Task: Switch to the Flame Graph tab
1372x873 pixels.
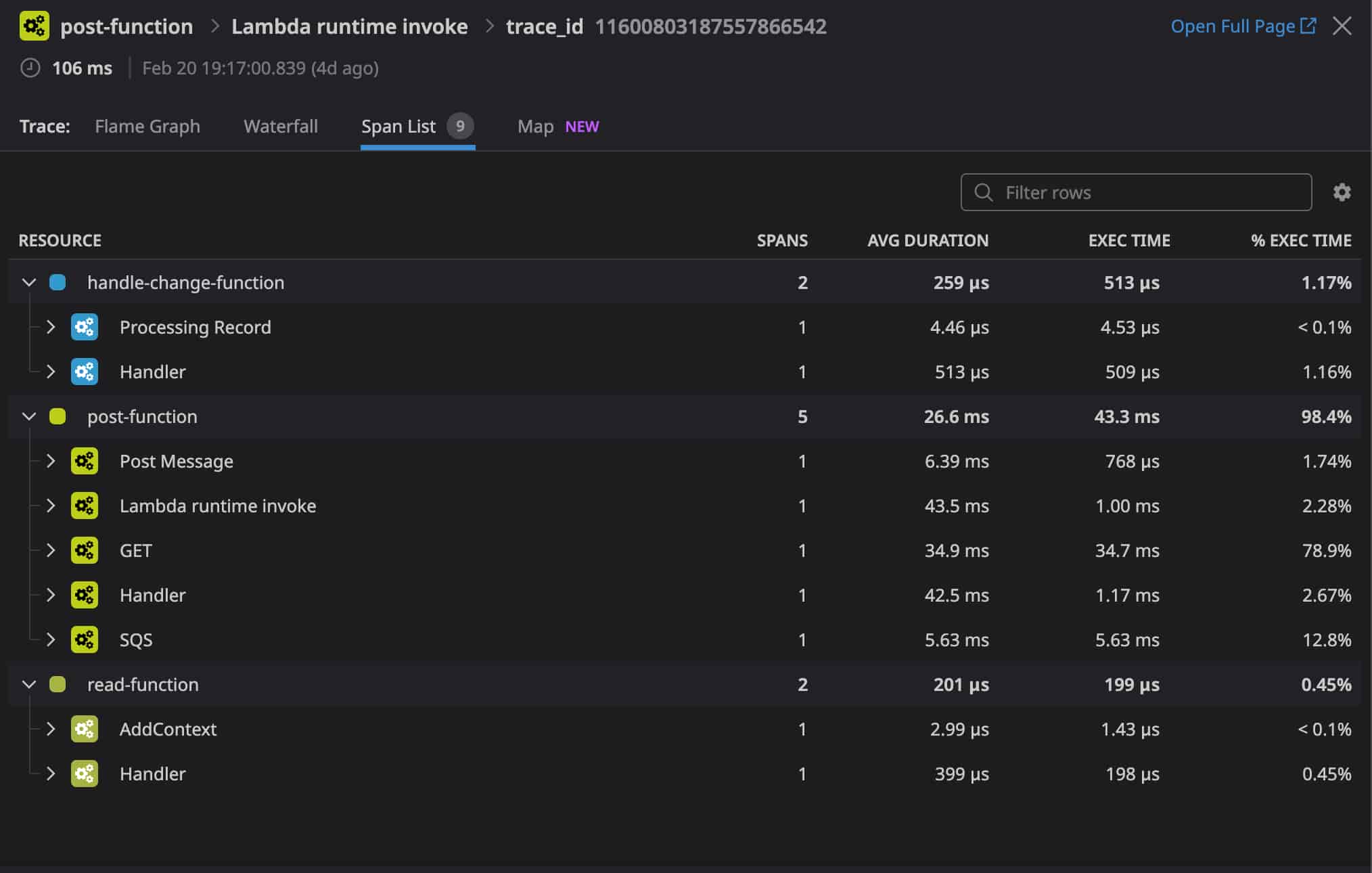Action: [x=147, y=126]
